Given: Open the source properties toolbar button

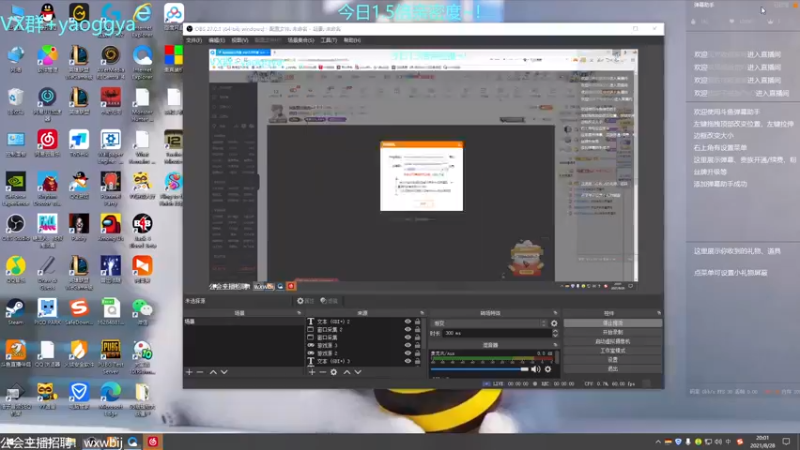Looking at the screenshot, I should tap(305, 301).
